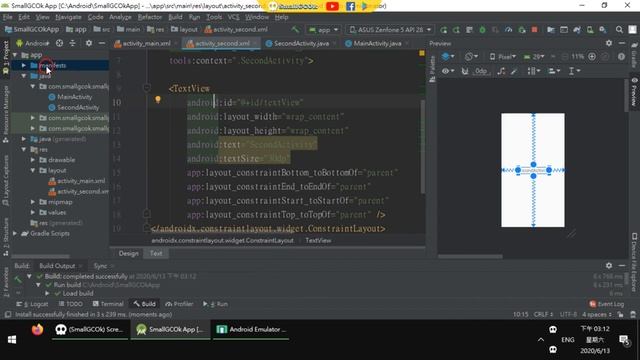
Task: Open the AVD Manager icon in the toolbar
Action: click(590, 30)
